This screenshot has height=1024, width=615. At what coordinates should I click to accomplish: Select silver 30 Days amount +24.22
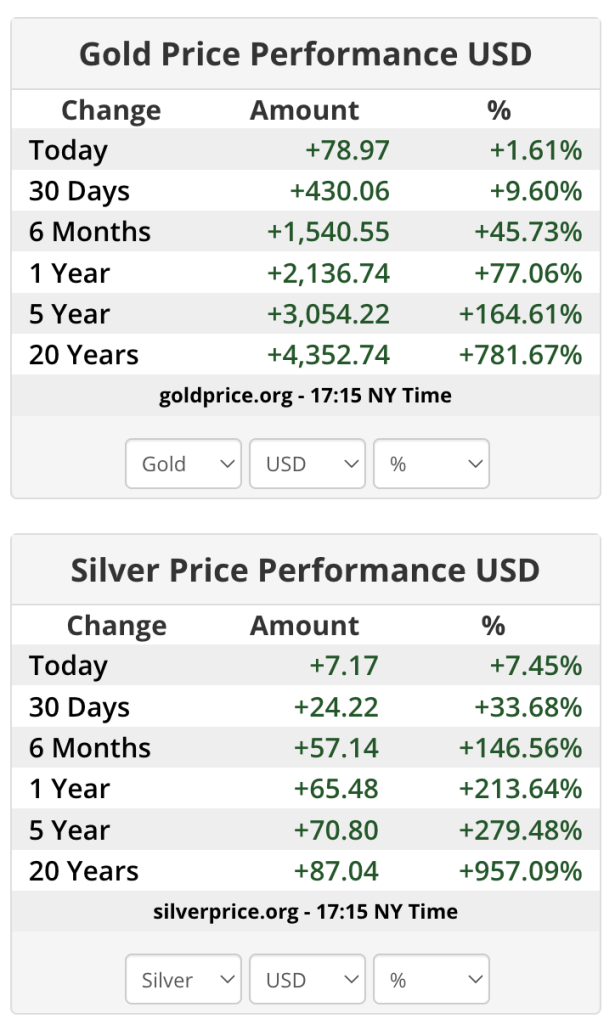click(x=336, y=708)
